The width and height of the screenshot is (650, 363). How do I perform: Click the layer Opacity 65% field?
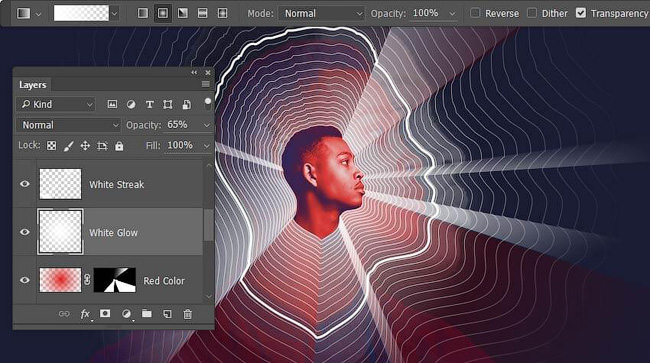coord(182,125)
